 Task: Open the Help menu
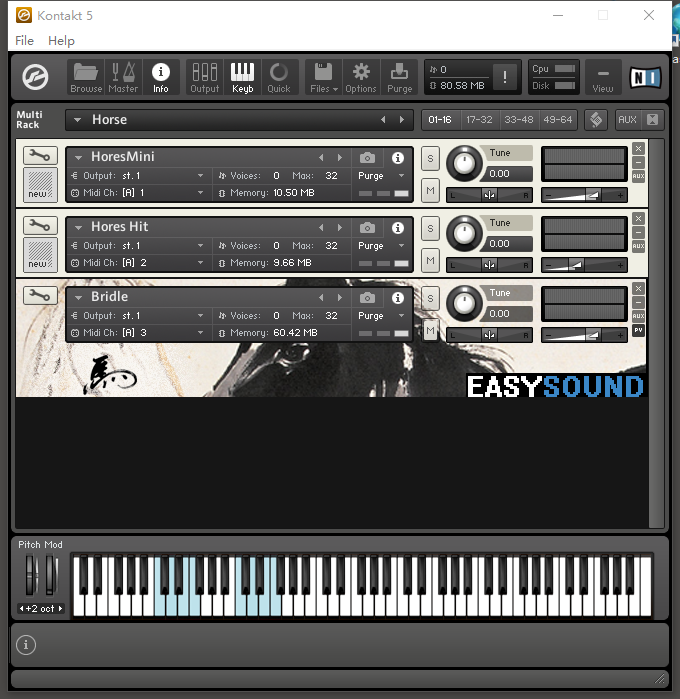62,41
